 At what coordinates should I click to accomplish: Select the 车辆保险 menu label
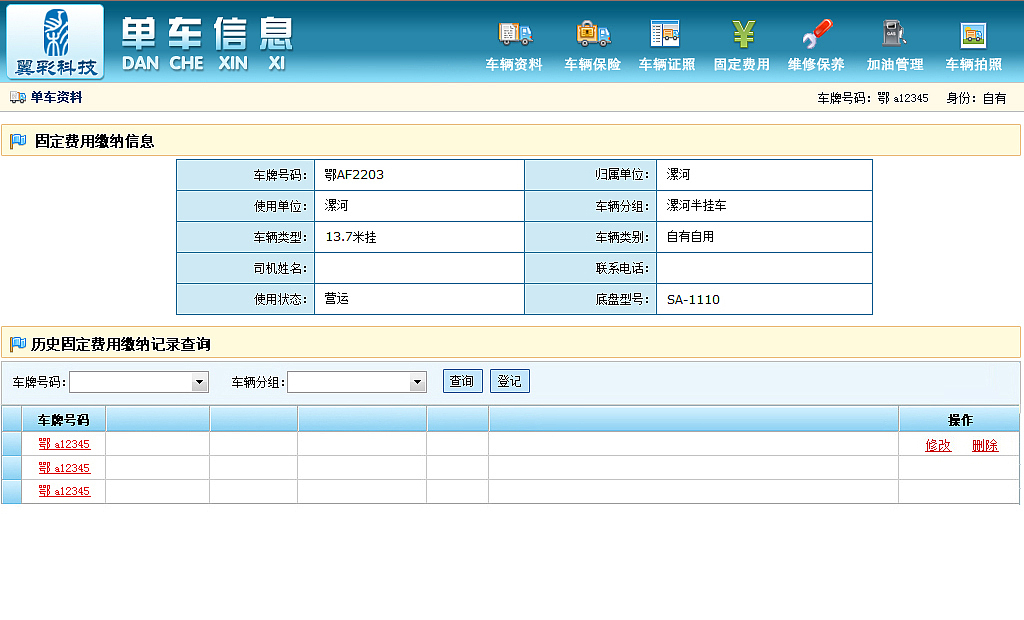tap(592, 65)
